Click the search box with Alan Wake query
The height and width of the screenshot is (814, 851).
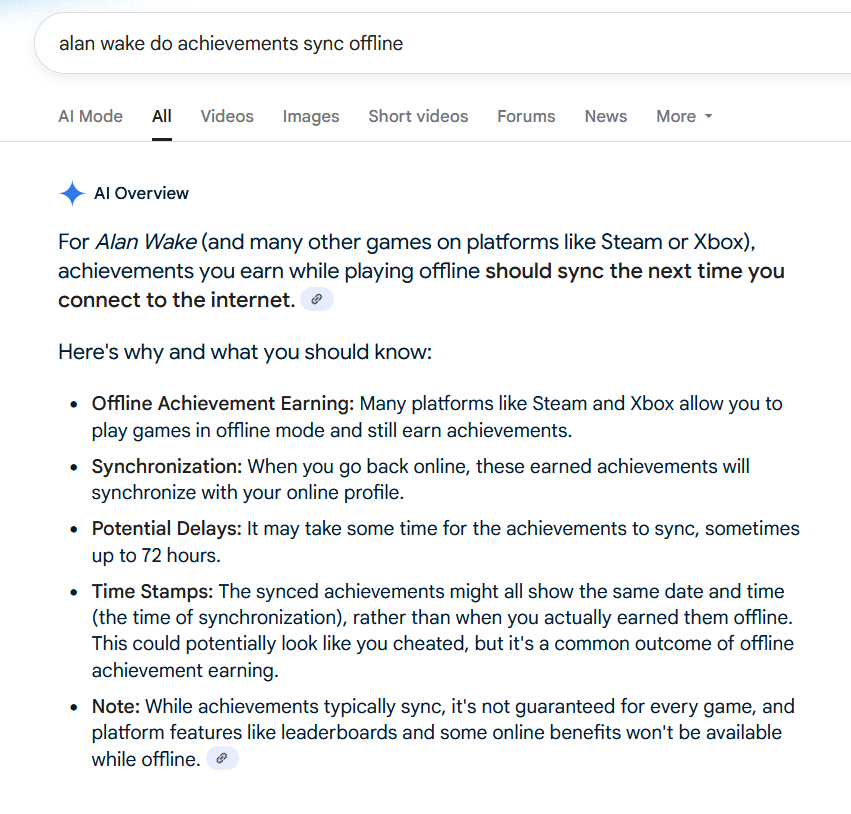tap(442, 43)
